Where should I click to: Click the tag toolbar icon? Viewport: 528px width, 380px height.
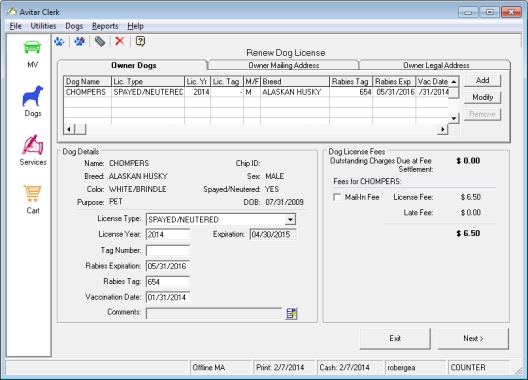click(x=100, y=41)
